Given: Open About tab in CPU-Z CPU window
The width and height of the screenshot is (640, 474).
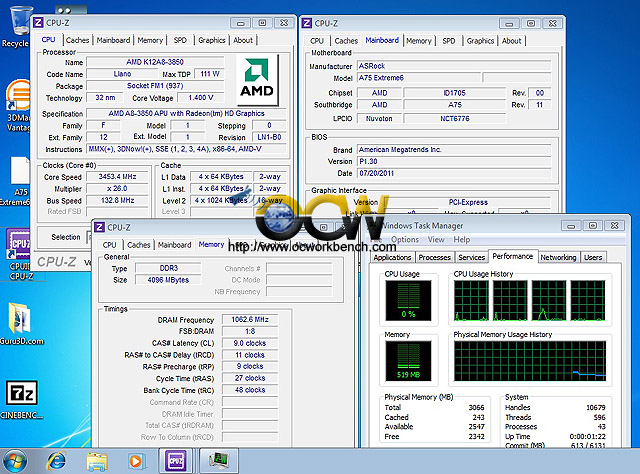Looking at the screenshot, I should [243, 40].
